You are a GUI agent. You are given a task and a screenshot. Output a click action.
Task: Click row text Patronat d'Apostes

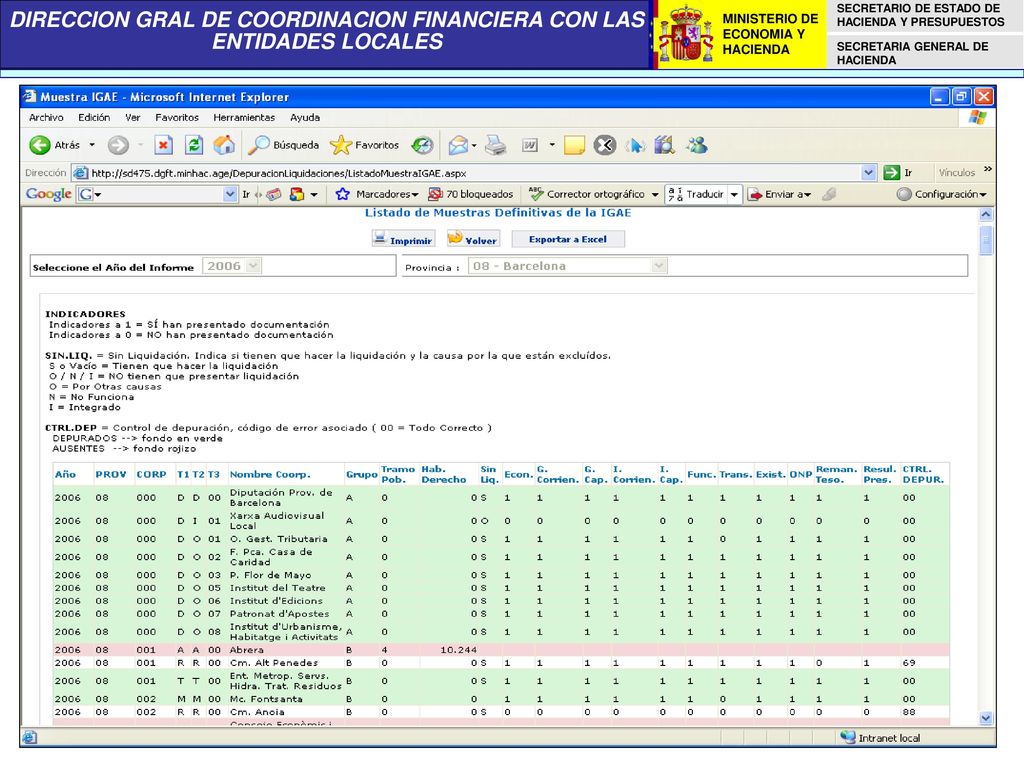coord(279,614)
